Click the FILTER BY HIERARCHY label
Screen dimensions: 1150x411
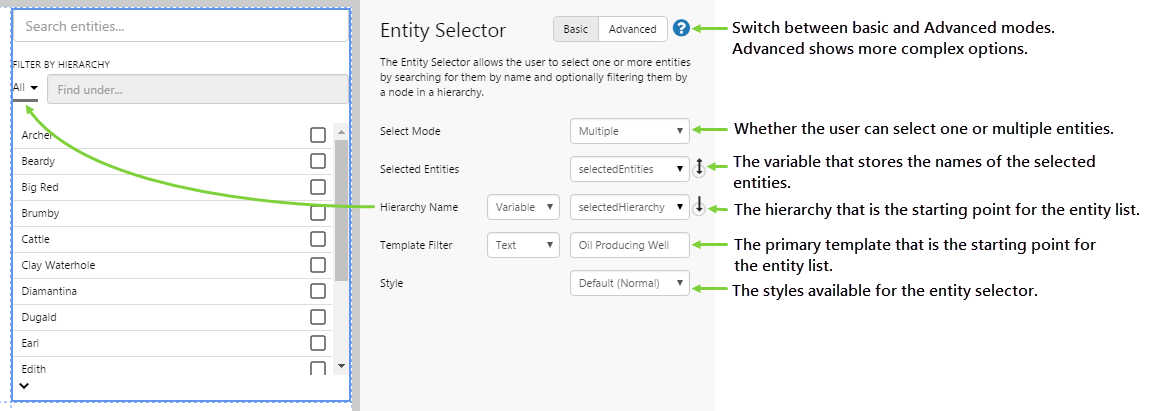(61, 65)
